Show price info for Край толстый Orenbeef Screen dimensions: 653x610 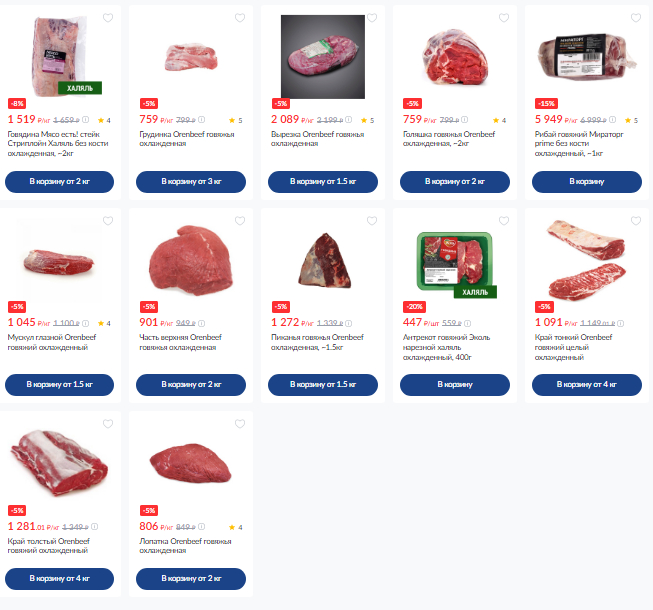click(95, 526)
